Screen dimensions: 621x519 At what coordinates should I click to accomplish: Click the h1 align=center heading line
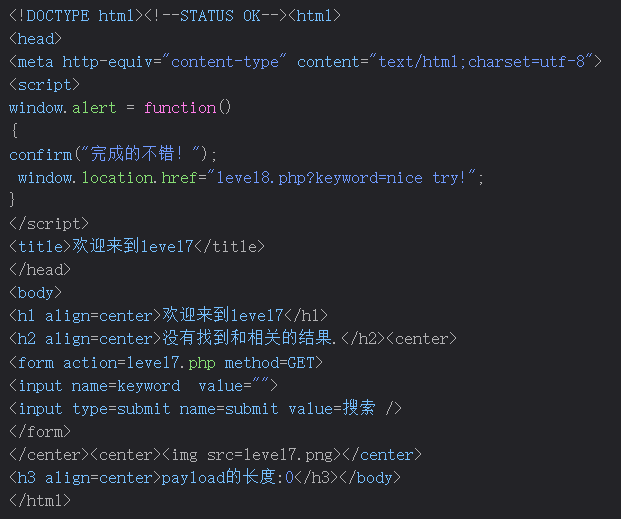tap(168, 315)
